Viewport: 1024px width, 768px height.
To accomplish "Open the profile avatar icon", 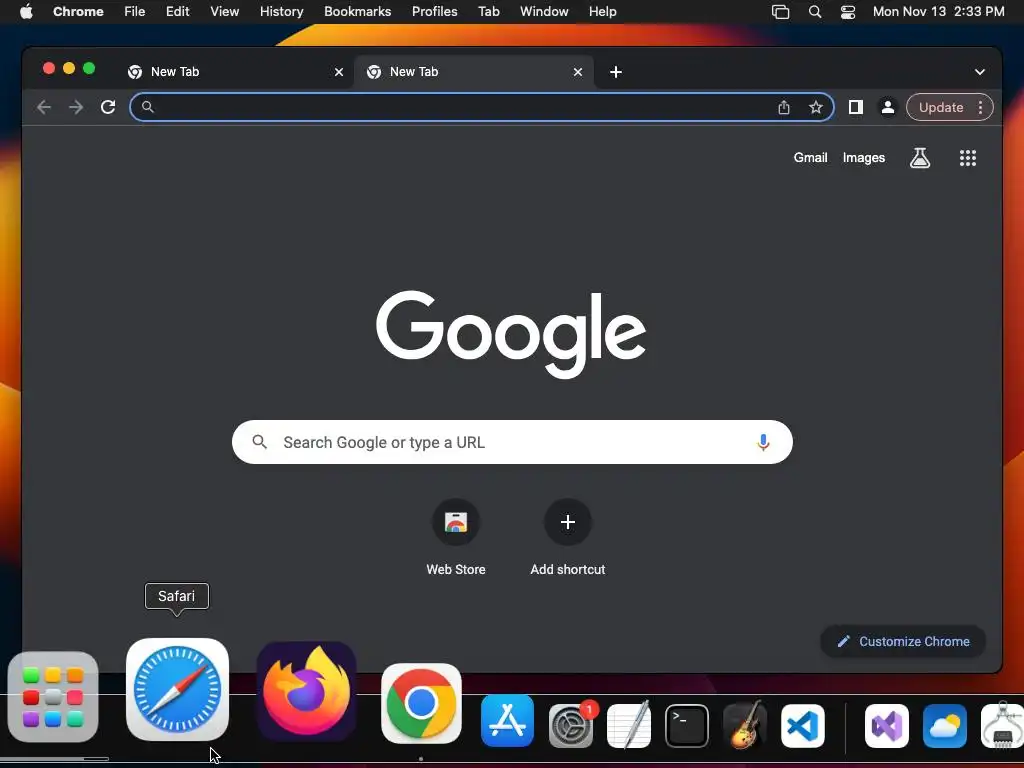I will point(888,107).
